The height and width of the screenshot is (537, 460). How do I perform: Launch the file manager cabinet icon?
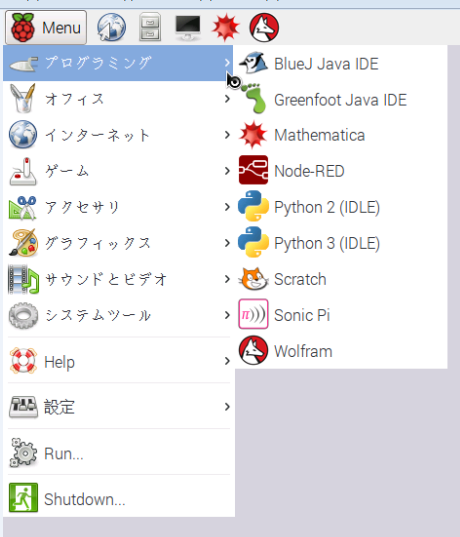pos(150,27)
